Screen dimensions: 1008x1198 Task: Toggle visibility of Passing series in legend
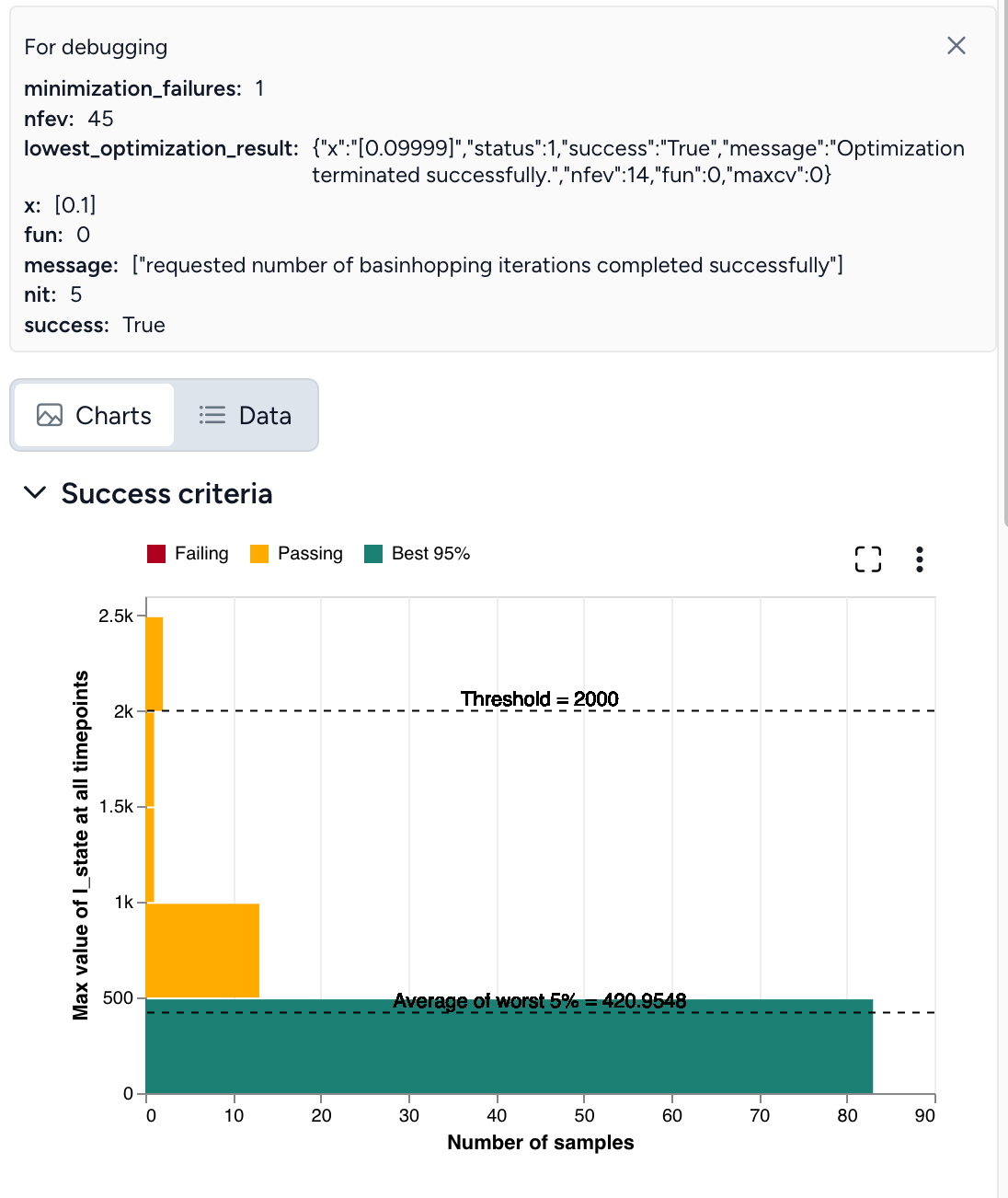295,553
